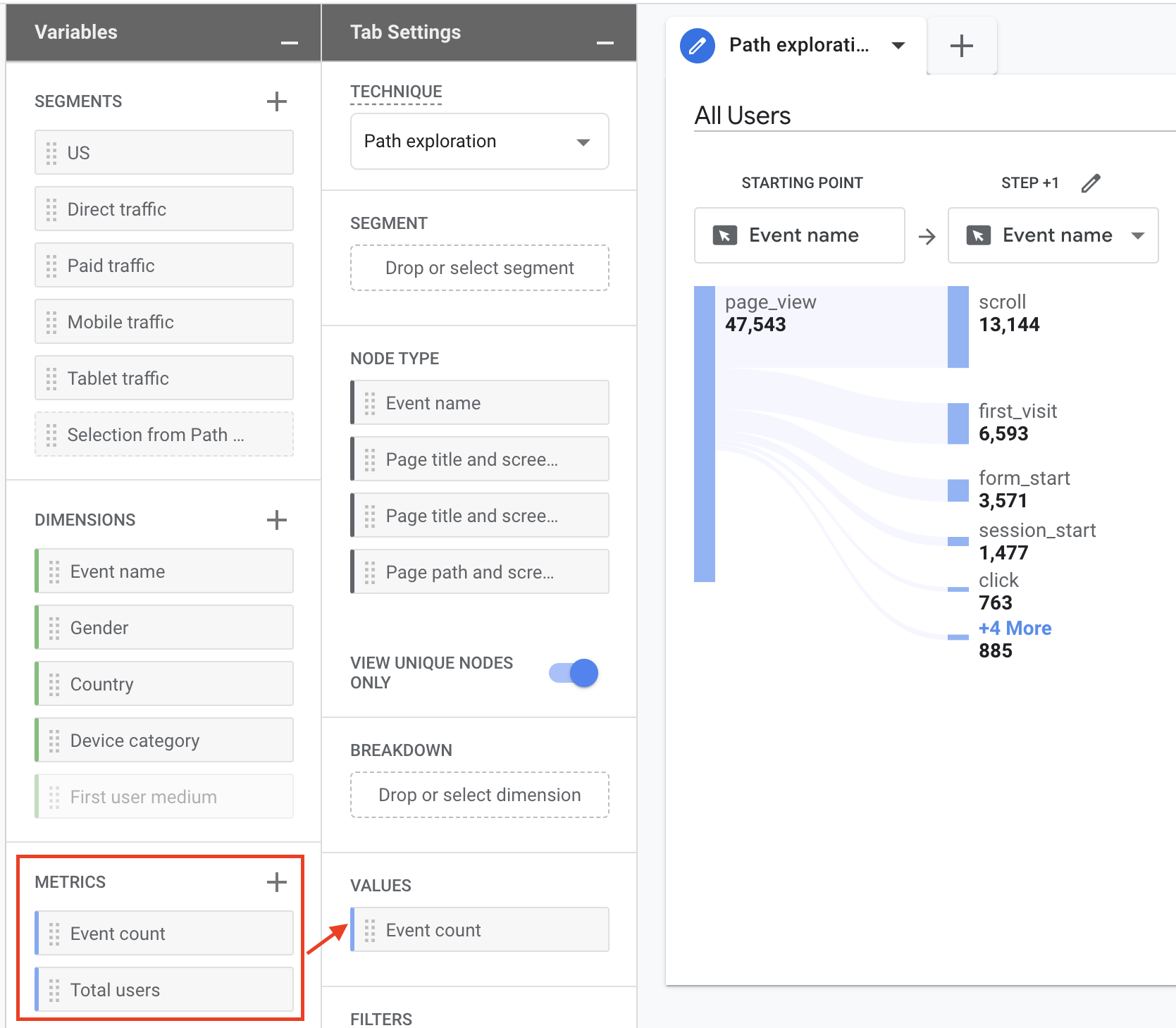Enable View Unique Nodes Only toggle
1176x1028 pixels.
coord(571,672)
